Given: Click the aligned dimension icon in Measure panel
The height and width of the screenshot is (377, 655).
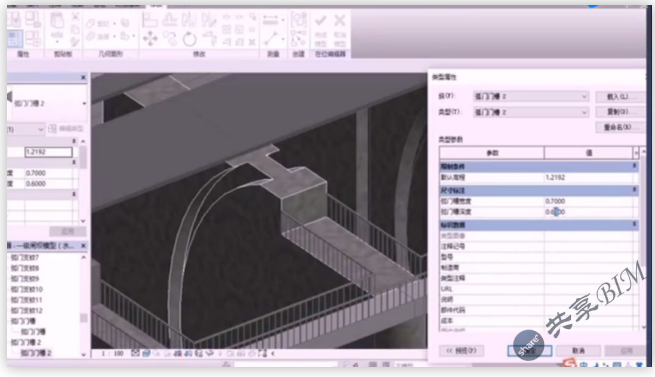Looking at the screenshot, I should pos(271,39).
